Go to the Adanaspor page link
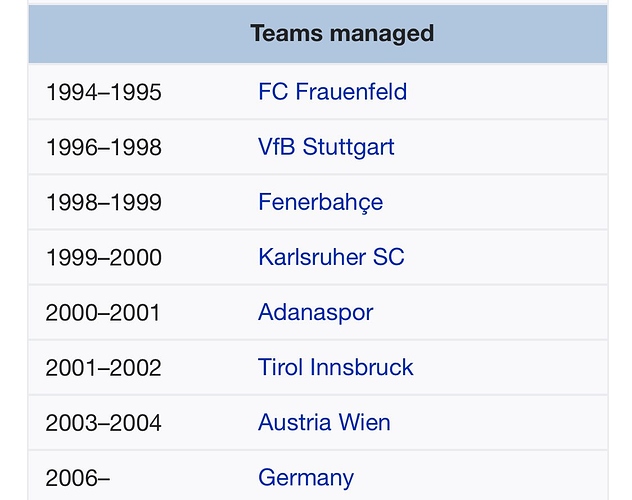This screenshot has height=500, width=632. click(x=315, y=312)
